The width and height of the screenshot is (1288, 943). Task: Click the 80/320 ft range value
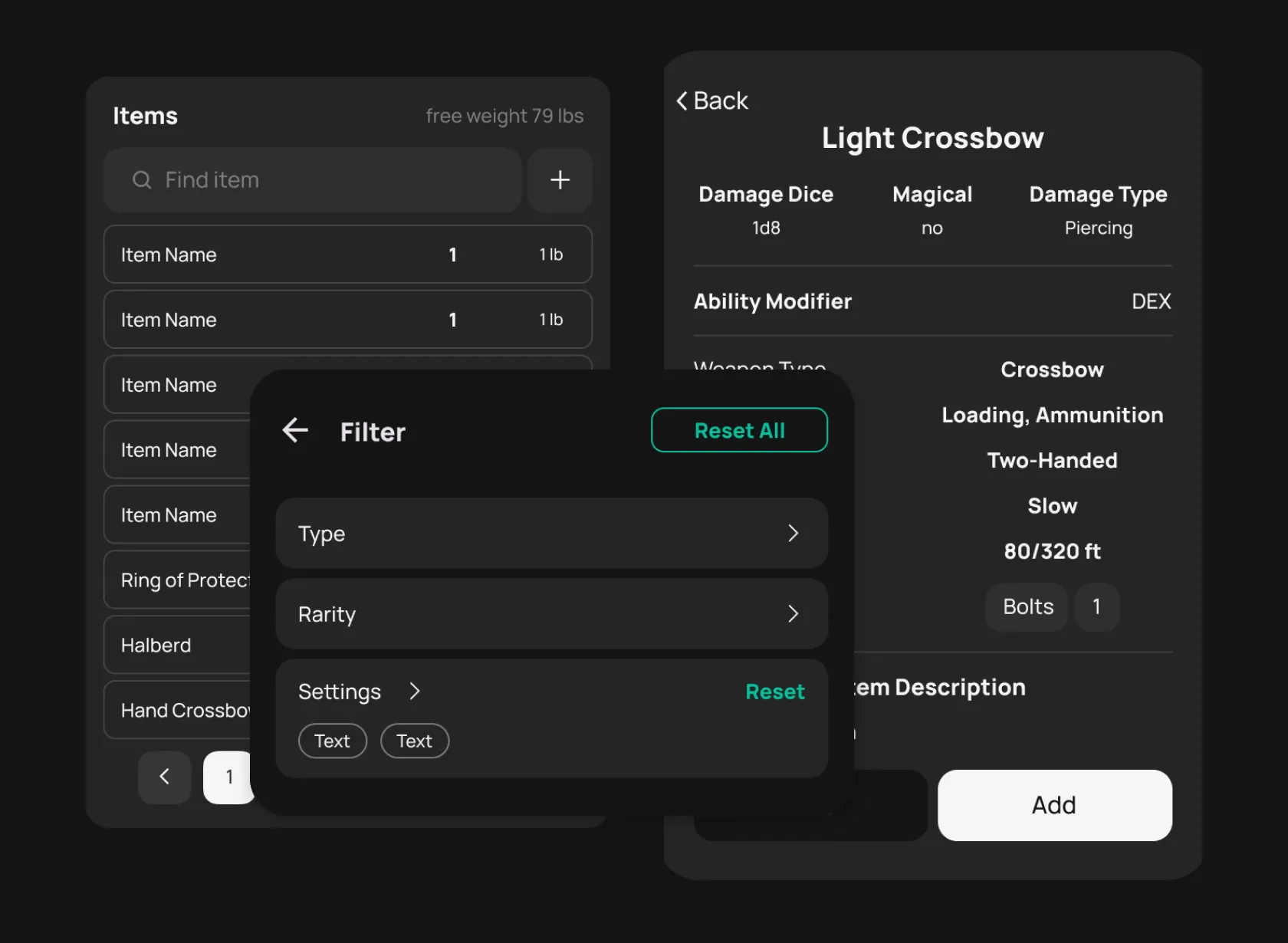tap(1052, 551)
